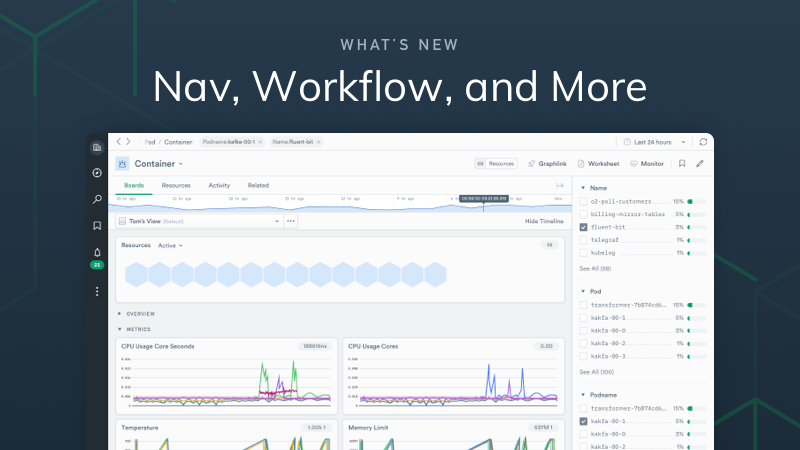800x450 pixels.
Task: Open Worksheet
Action: [598, 164]
